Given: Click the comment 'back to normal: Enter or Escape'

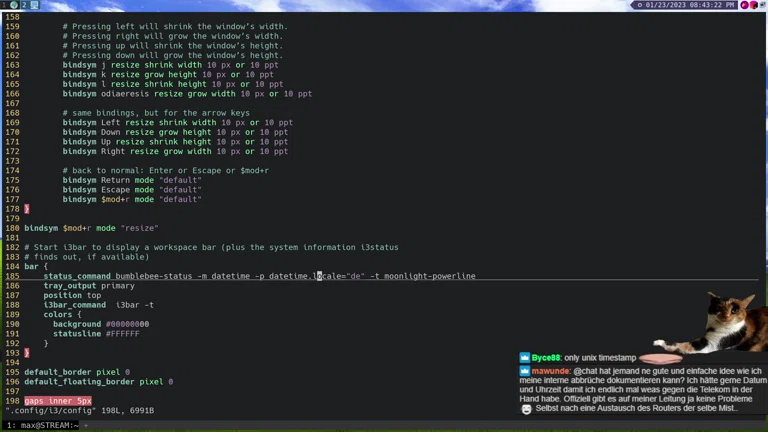Looking at the screenshot, I should point(166,170).
